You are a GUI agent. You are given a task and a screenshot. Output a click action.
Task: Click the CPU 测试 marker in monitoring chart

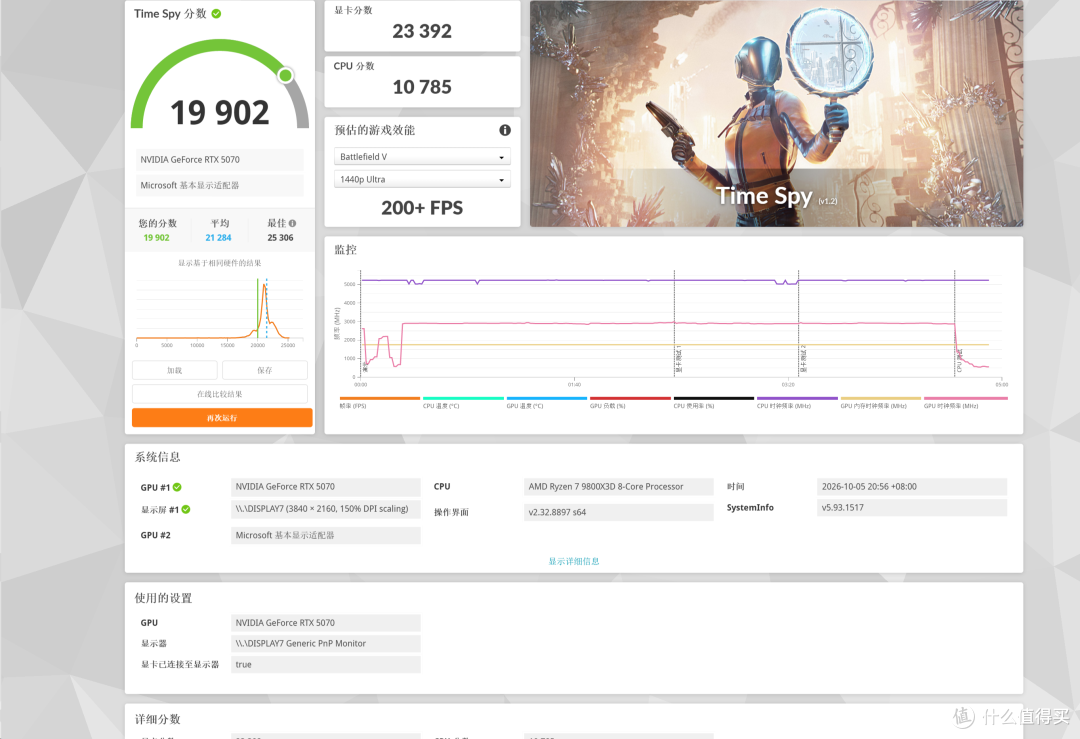959,361
